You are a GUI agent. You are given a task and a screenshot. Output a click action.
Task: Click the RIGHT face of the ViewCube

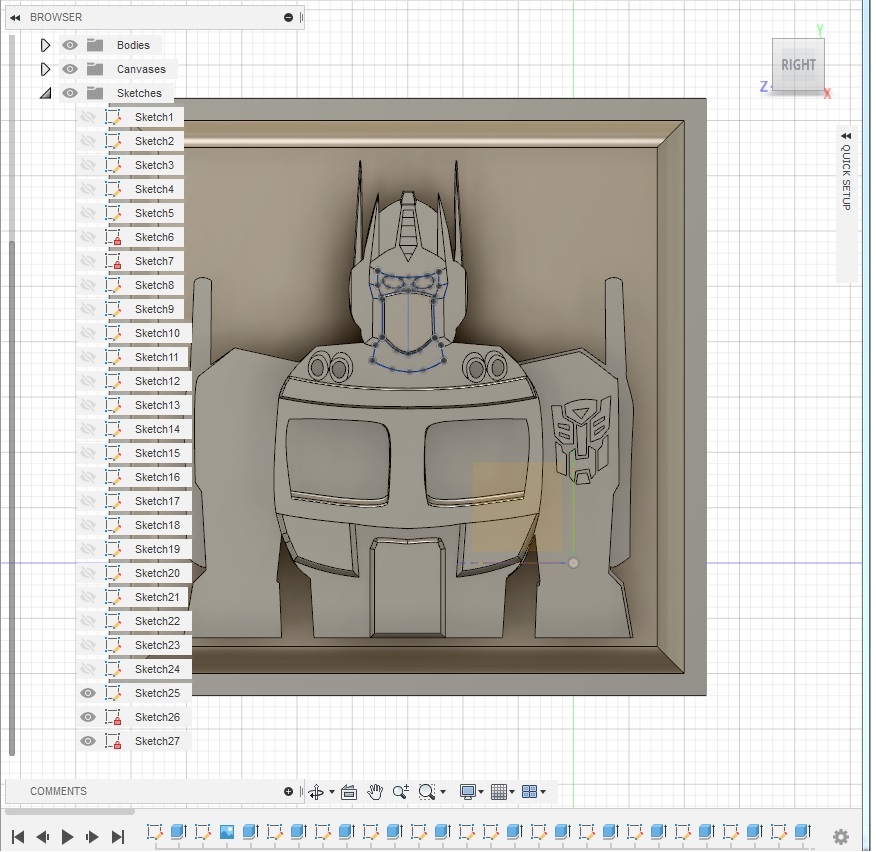798,65
